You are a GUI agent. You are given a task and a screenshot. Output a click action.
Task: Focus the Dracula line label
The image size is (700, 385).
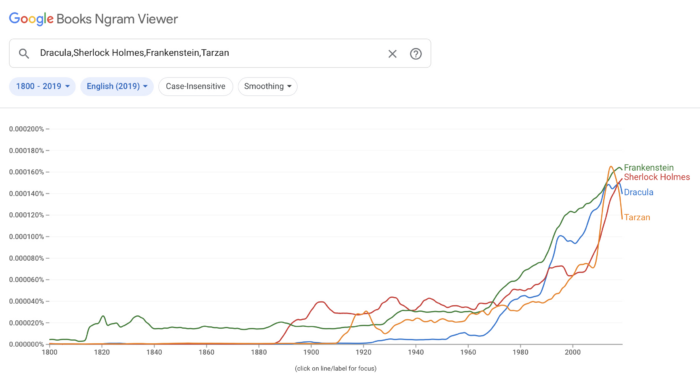(x=638, y=192)
